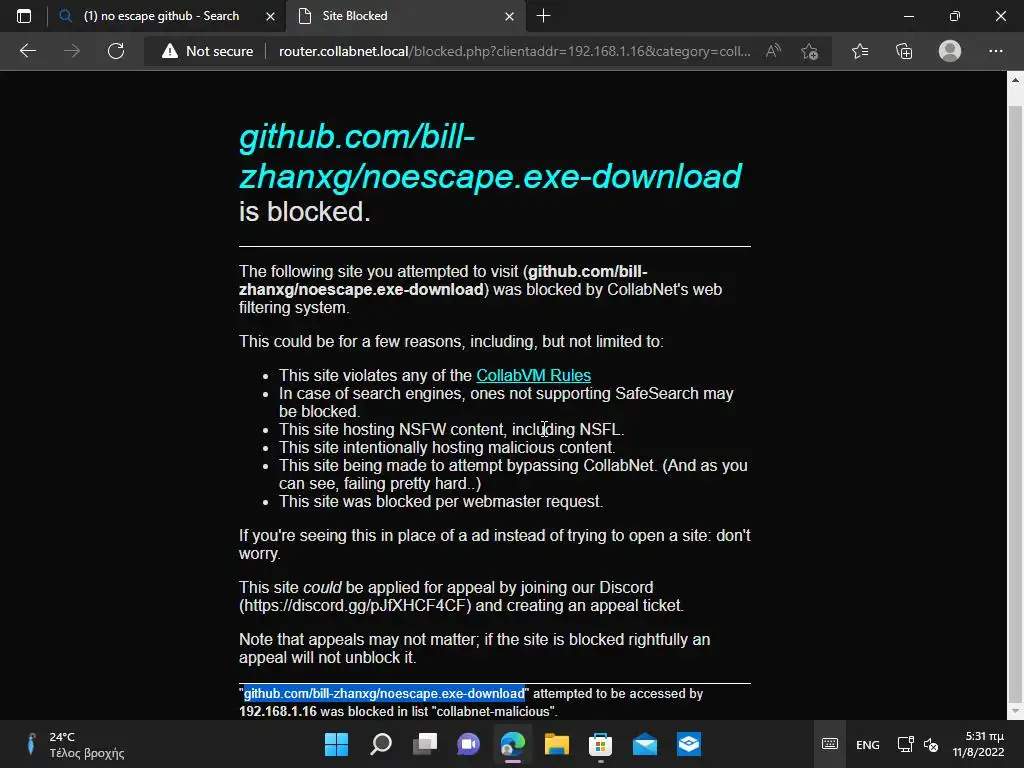Click the scrollbar down arrow

point(1015,711)
